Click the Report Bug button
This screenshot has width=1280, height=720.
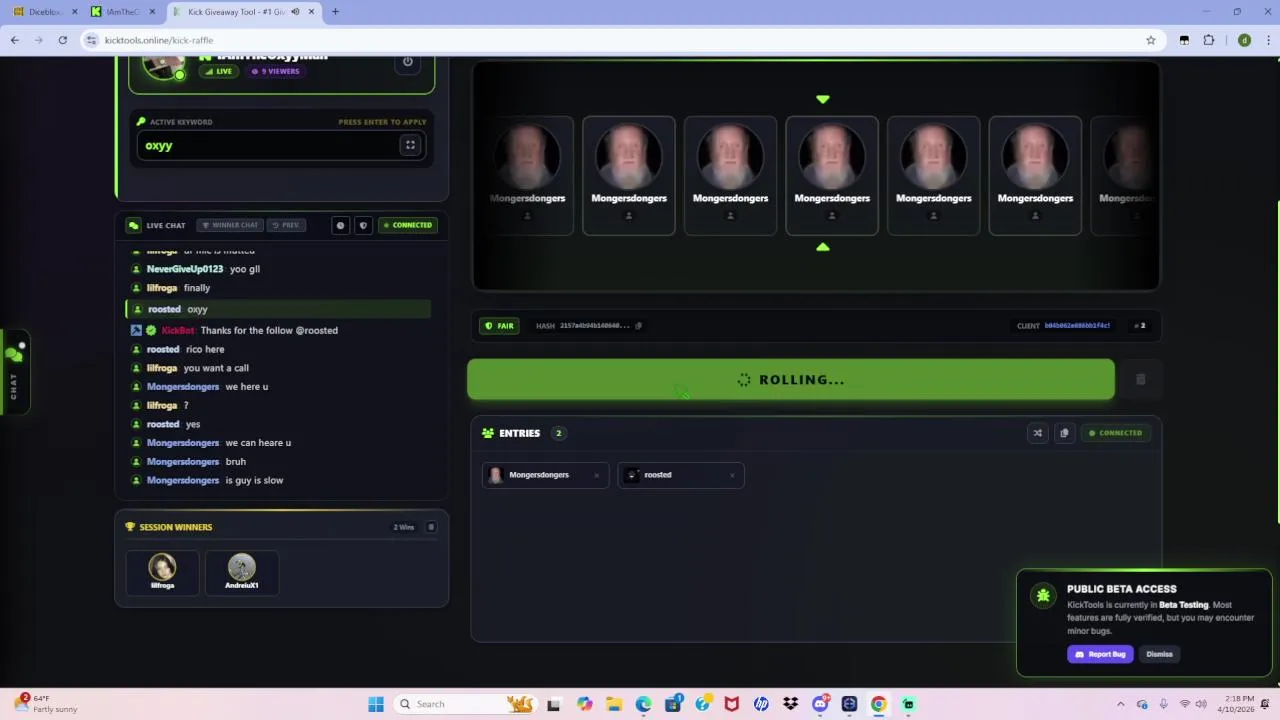coord(1100,654)
